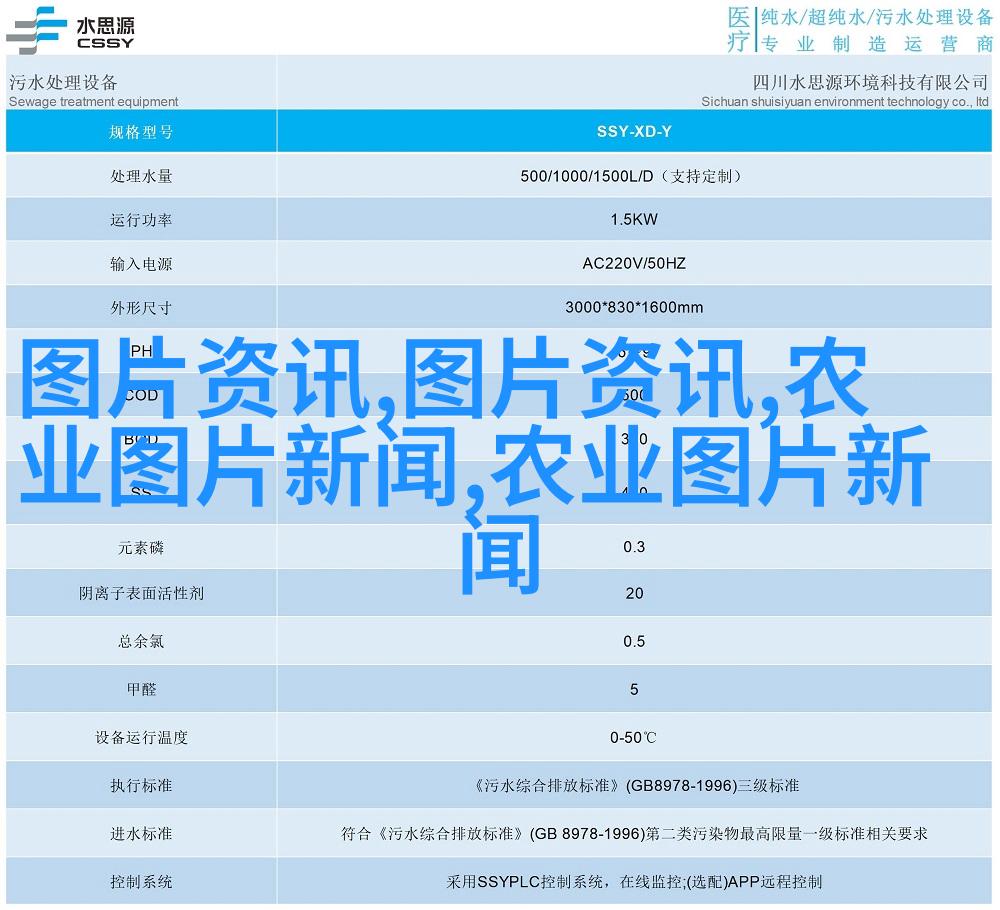Click the 设备运行温度 row label
The width and height of the screenshot is (1000, 910).
[x=141, y=738]
